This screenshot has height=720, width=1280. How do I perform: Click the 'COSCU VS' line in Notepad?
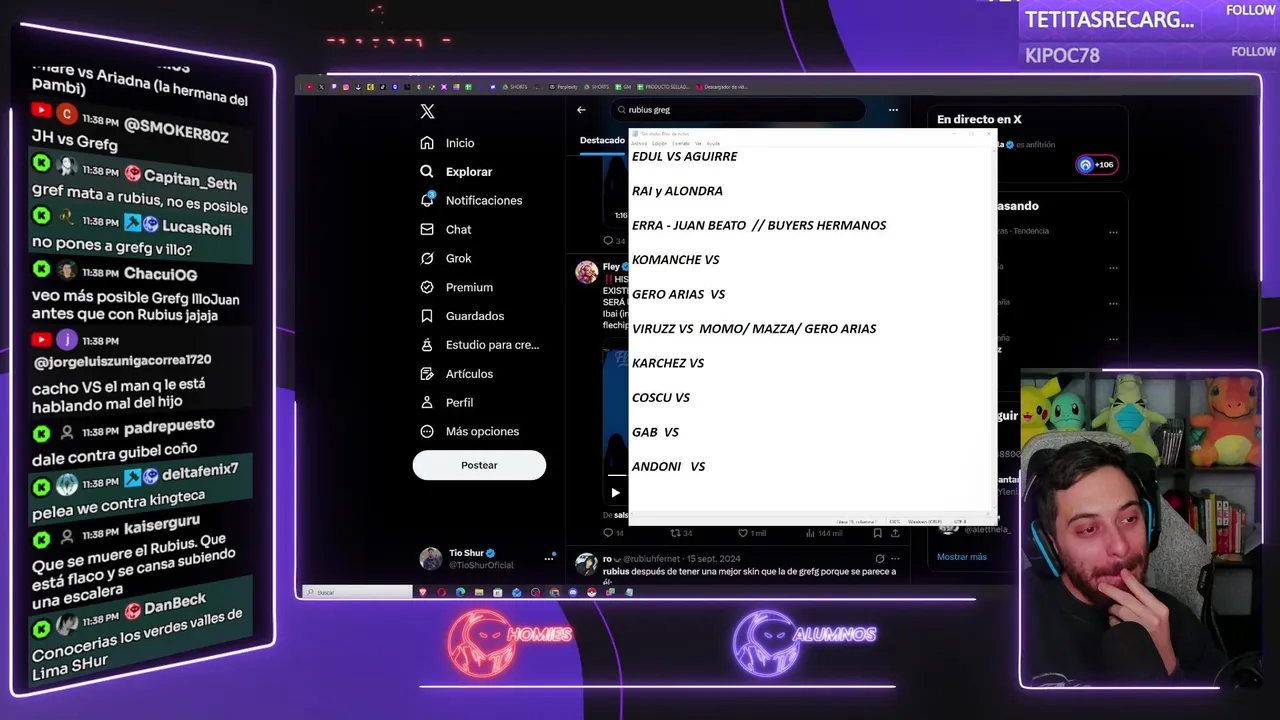661,398
